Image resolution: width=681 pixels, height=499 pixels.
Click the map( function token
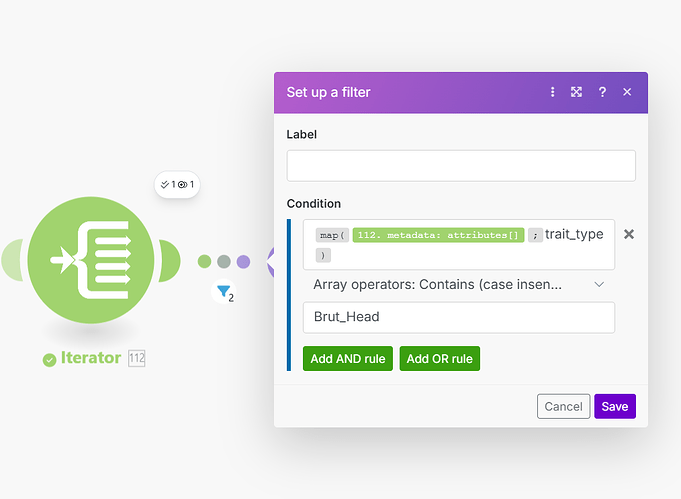(331, 235)
